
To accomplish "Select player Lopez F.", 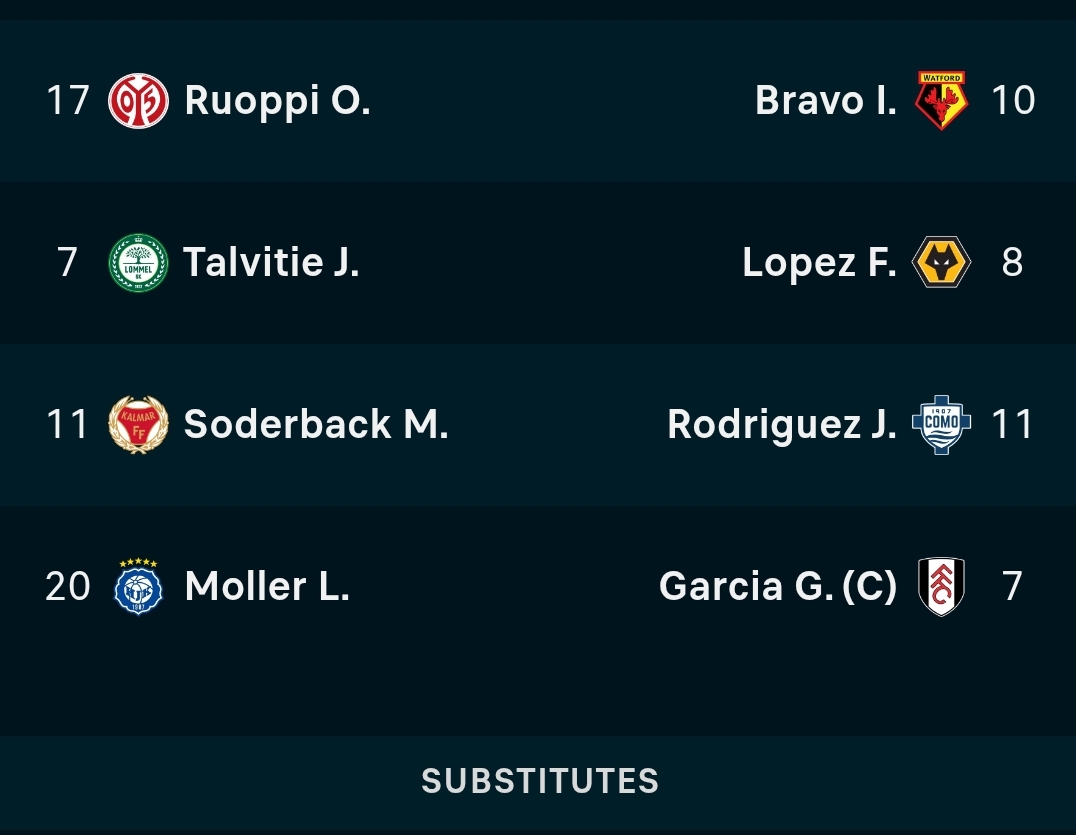I will tap(819, 262).
